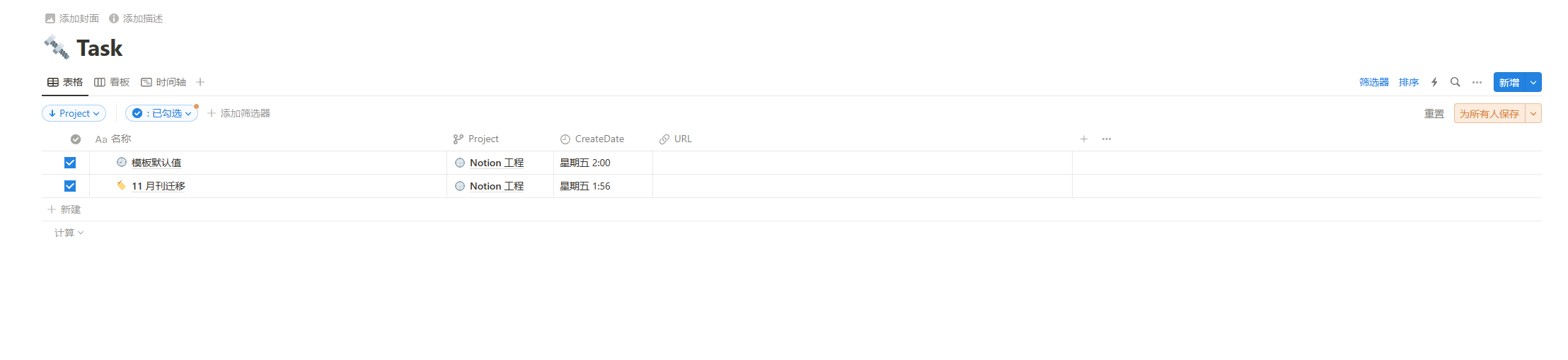Add a property column with plus icon
This screenshot has height=360, width=1568.
point(1083,139)
